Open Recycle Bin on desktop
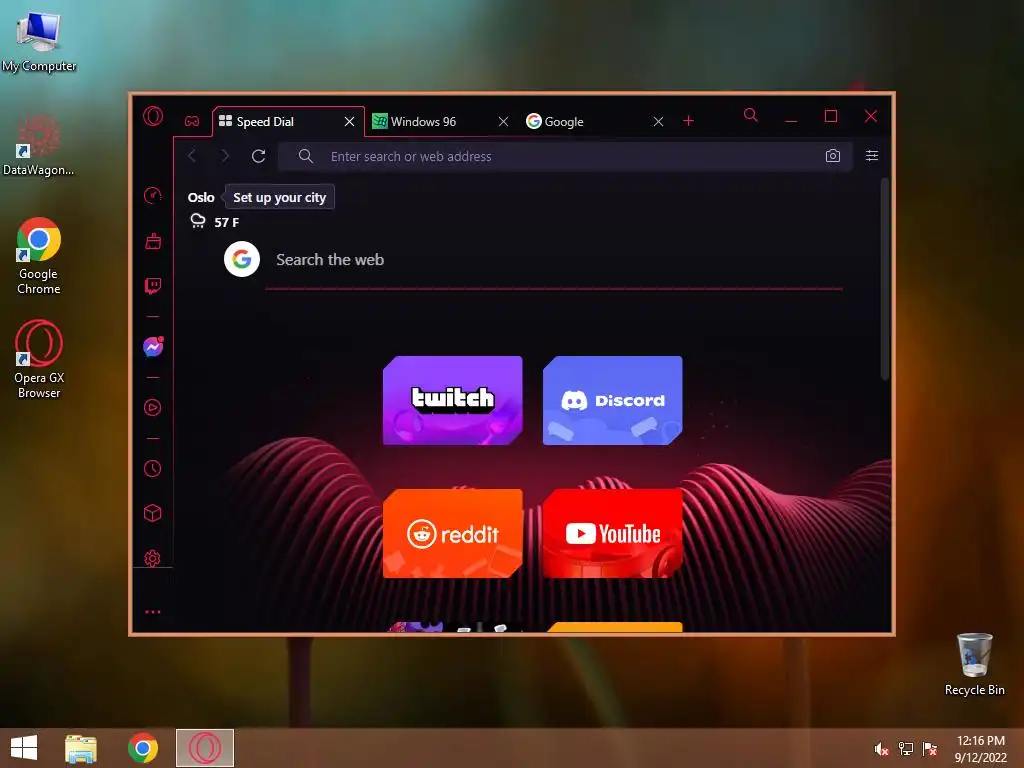 [x=974, y=664]
